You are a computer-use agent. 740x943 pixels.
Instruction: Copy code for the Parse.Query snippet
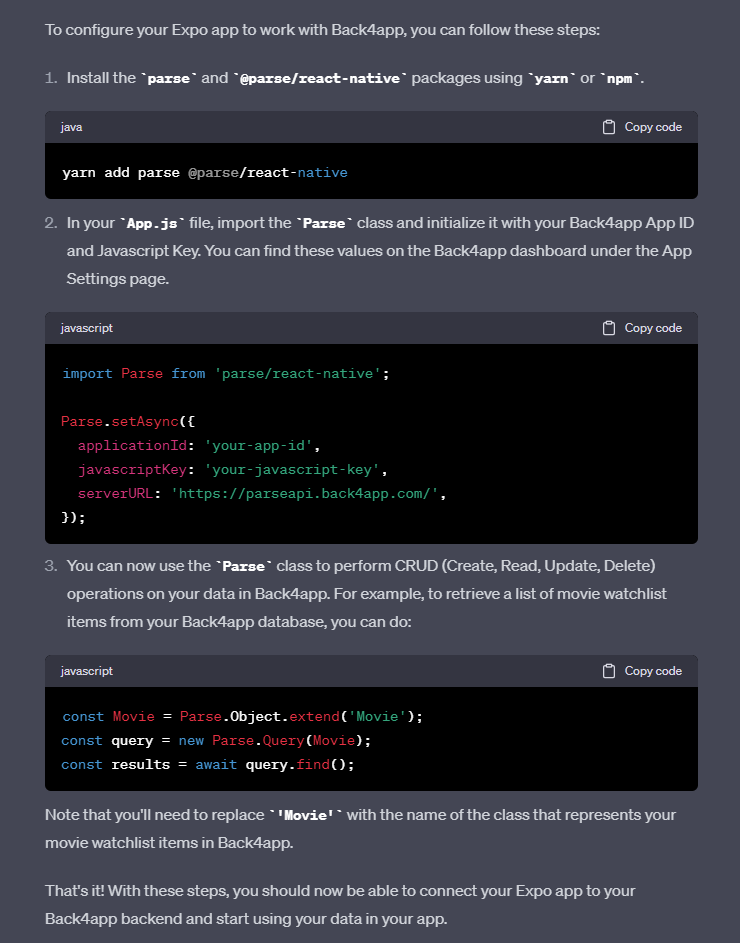[643, 671]
